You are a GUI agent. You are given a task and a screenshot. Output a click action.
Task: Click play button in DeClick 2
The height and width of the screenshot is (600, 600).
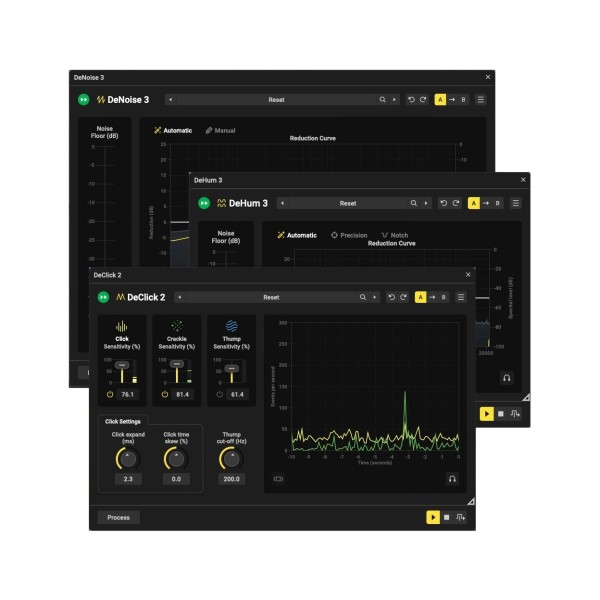(x=433, y=517)
